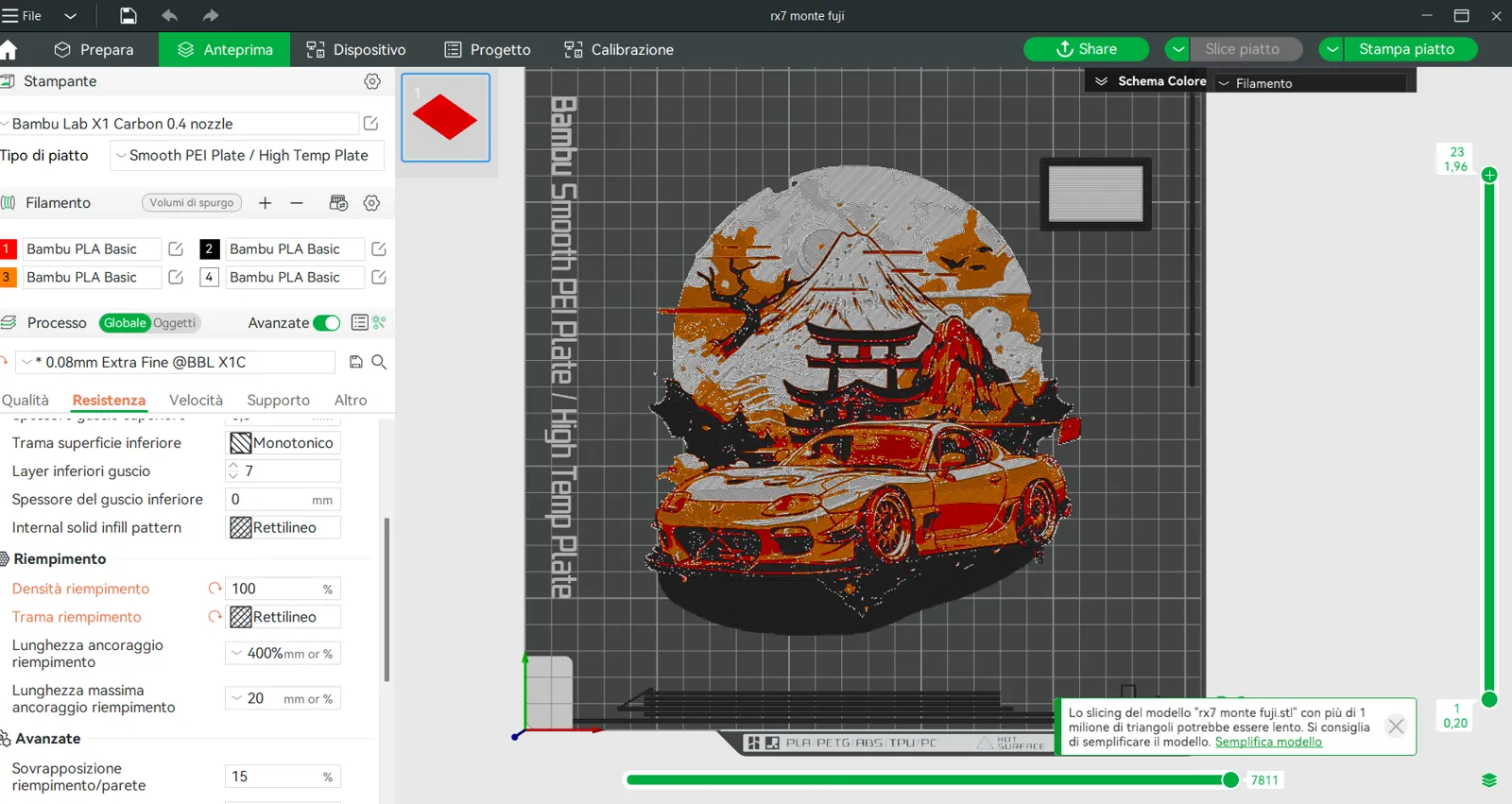Screen dimensions: 1512x804
Task: Click layers icon at bottom right
Action: 1489,780
